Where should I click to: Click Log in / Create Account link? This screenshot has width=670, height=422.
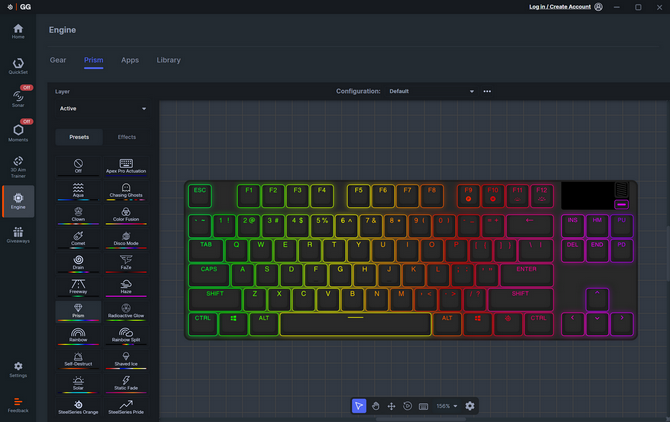pyautogui.click(x=560, y=7)
